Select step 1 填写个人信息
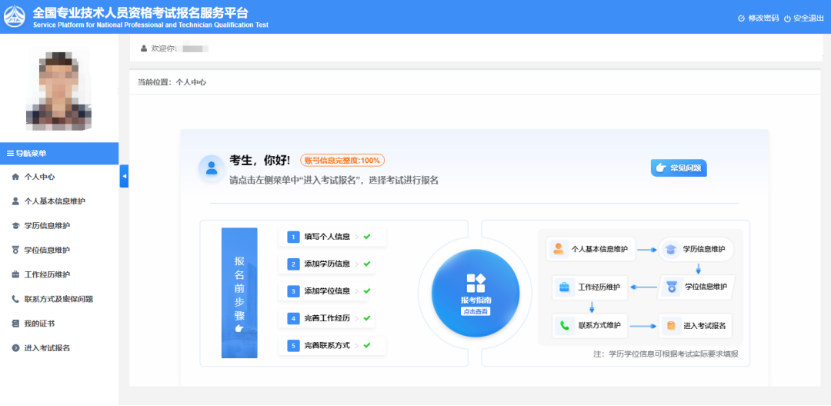Image resolution: width=831 pixels, height=406 pixels. [328, 237]
